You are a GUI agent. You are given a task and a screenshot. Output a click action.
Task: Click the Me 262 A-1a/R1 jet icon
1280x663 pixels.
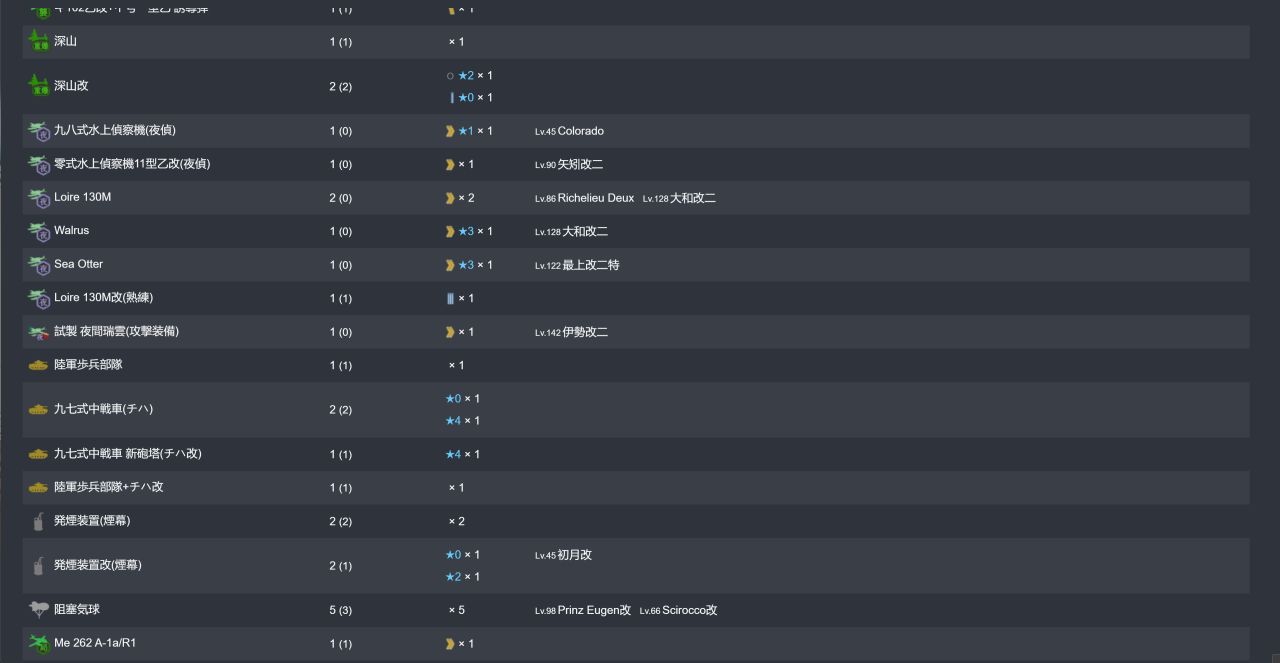click(x=38, y=643)
